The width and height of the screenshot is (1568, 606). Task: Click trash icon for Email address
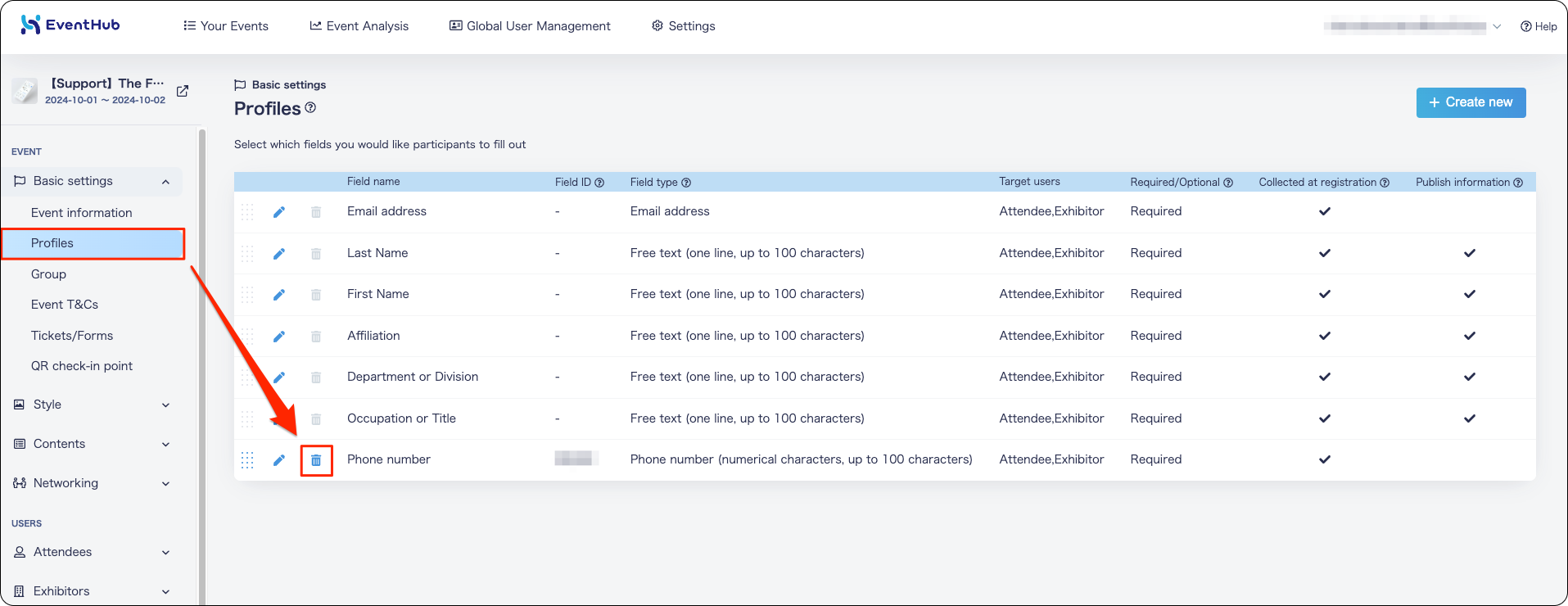coord(316,212)
